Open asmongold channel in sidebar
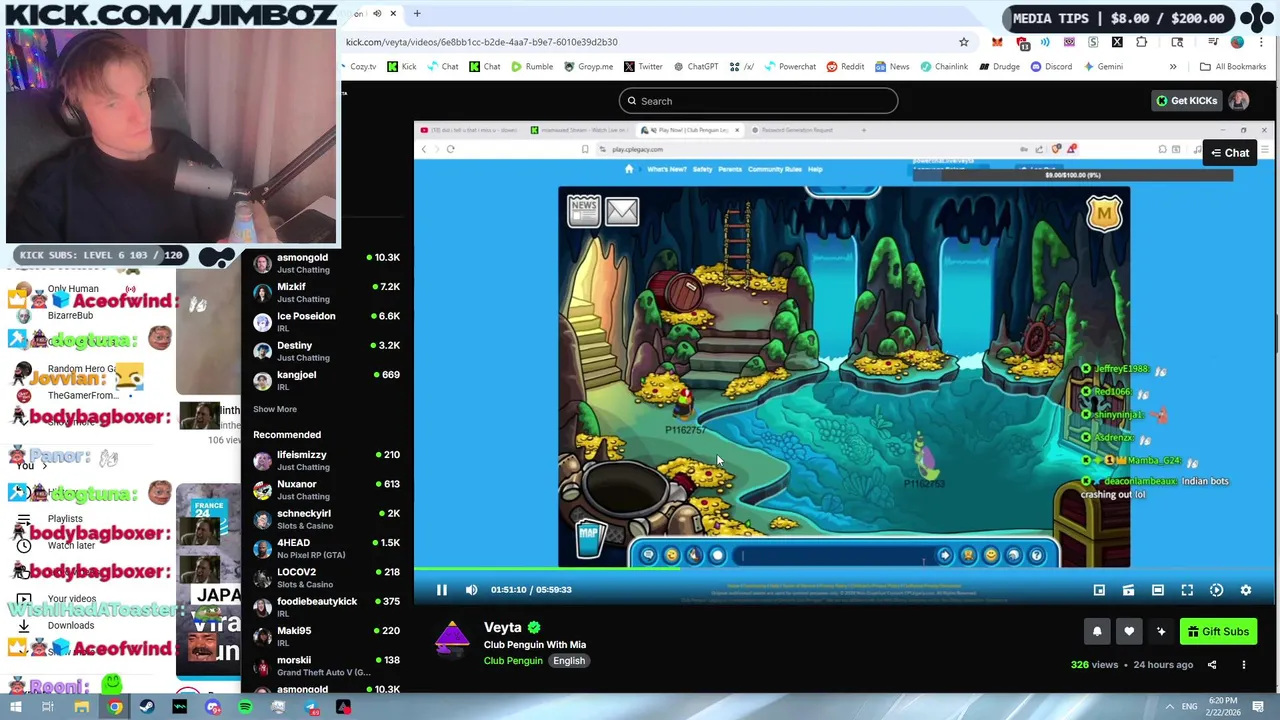Viewport: 1280px width, 720px height. point(325,264)
